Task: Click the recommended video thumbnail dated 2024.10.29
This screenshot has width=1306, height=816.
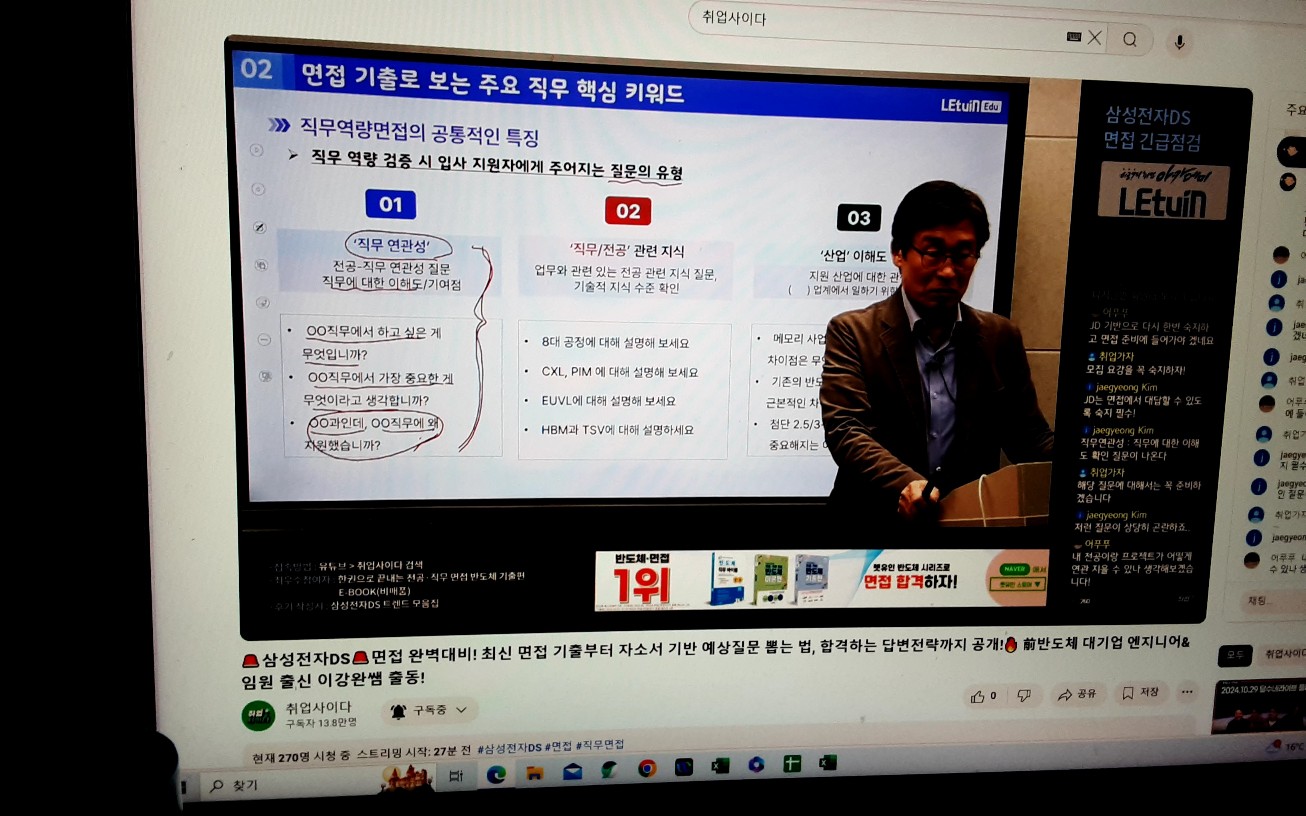Action: click(1258, 707)
